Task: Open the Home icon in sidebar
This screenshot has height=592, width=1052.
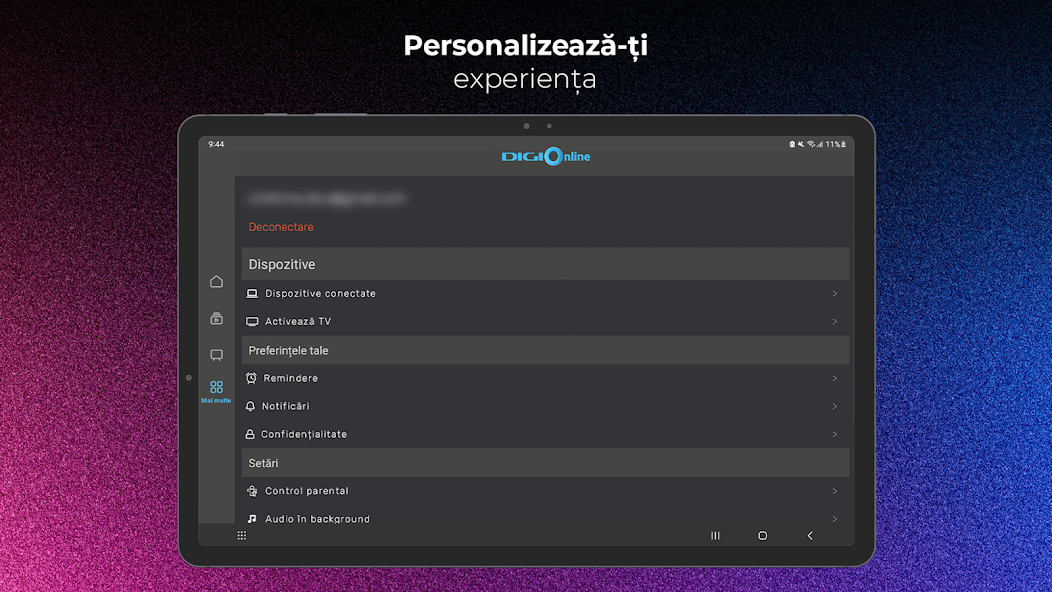Action: (x=216, y=281)
